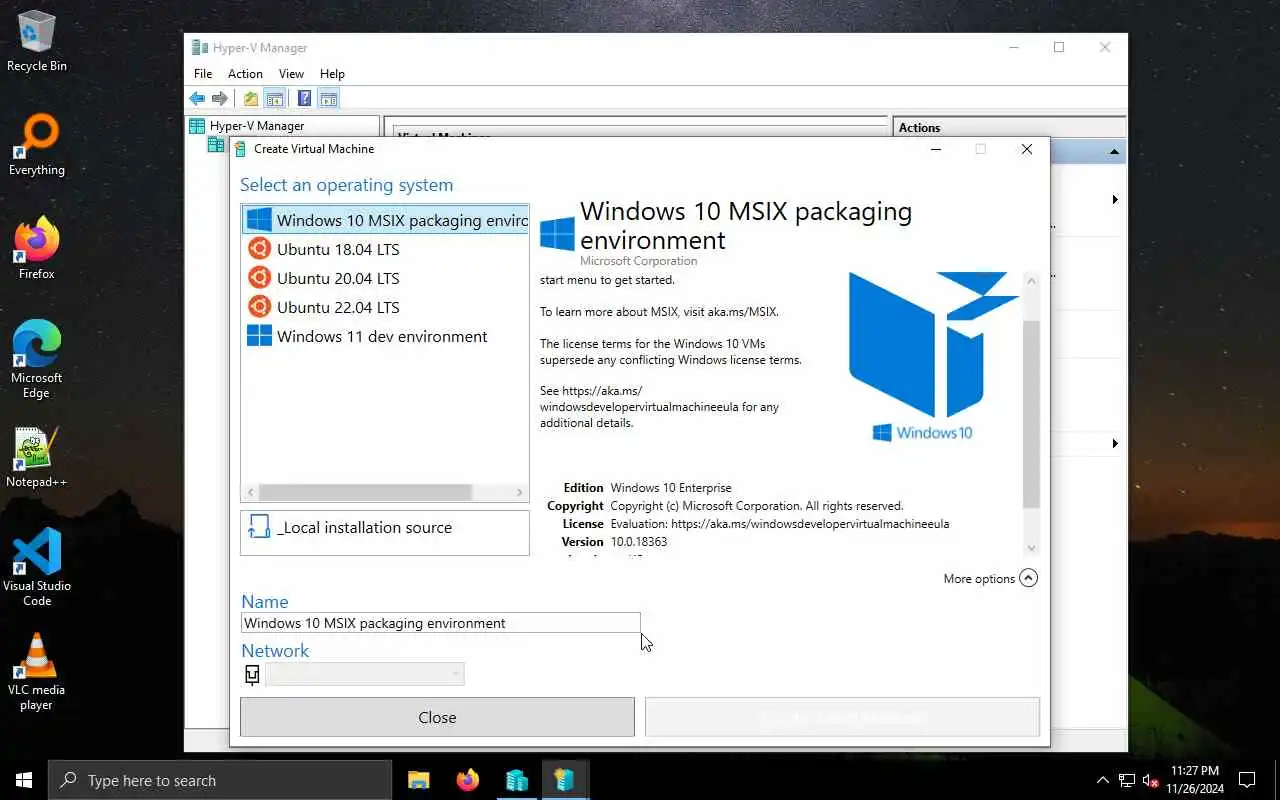Screen dimensions: 1280x800
Task: Click right arrow of OS list scrollbar
Action: [519, 492]
